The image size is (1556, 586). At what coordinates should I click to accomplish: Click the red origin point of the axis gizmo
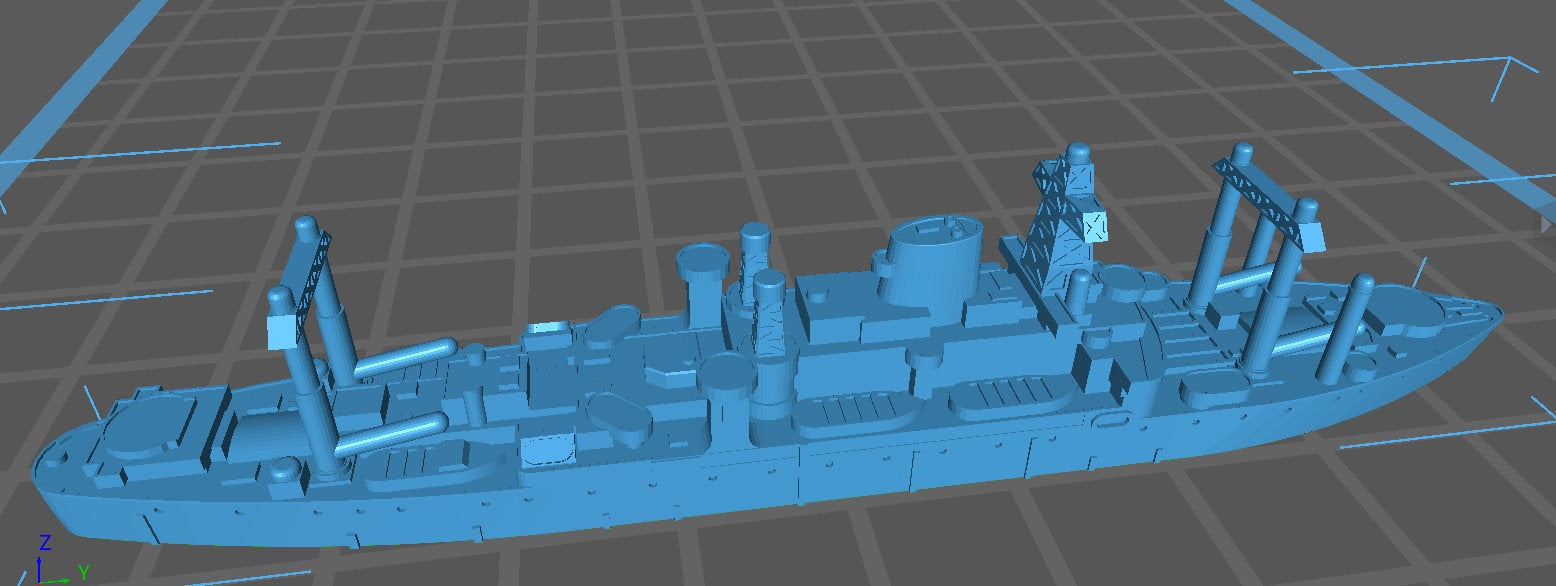[40, 583]
